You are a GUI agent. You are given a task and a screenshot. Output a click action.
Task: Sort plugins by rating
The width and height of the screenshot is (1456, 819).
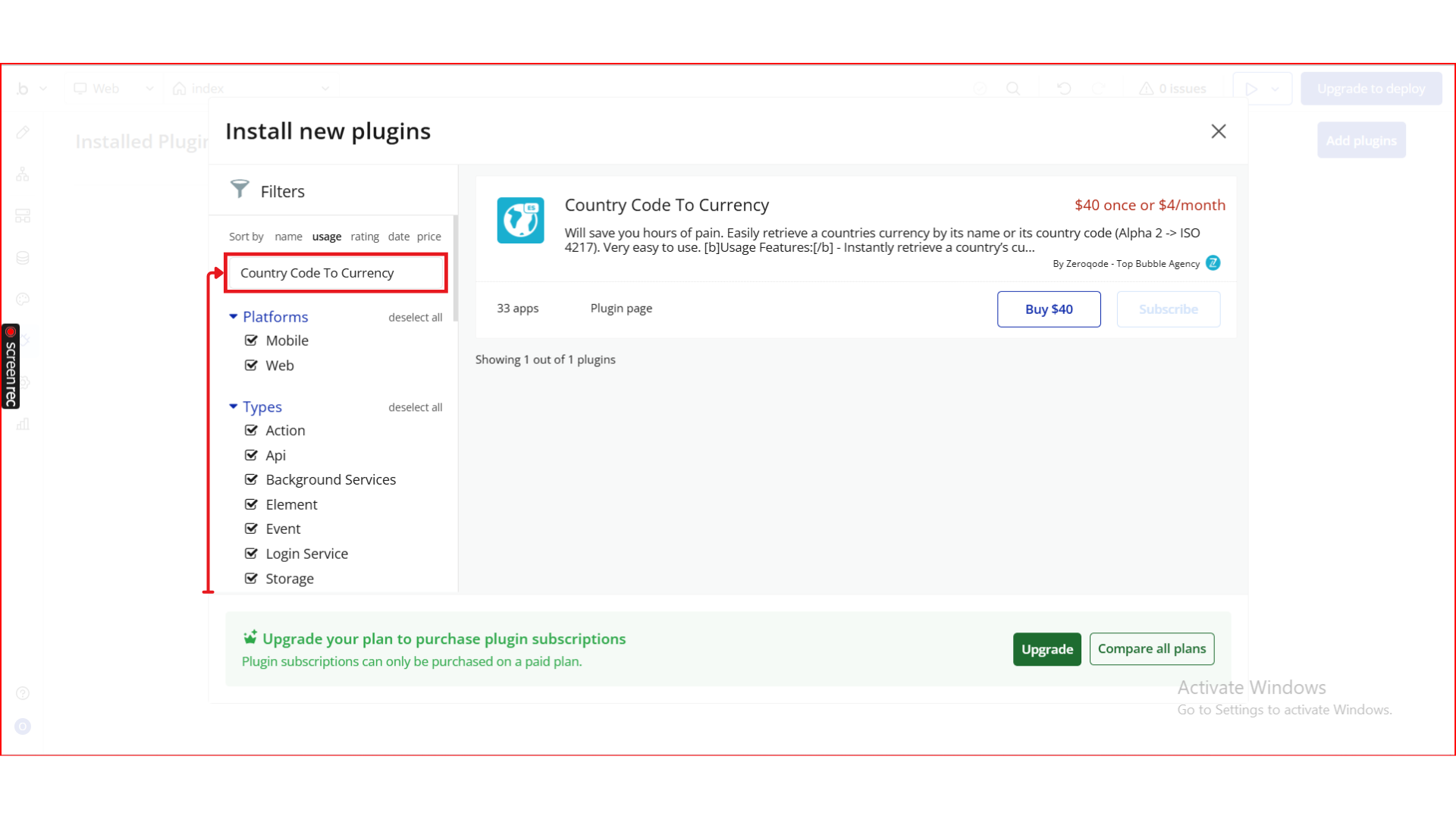tap(364, 237)
